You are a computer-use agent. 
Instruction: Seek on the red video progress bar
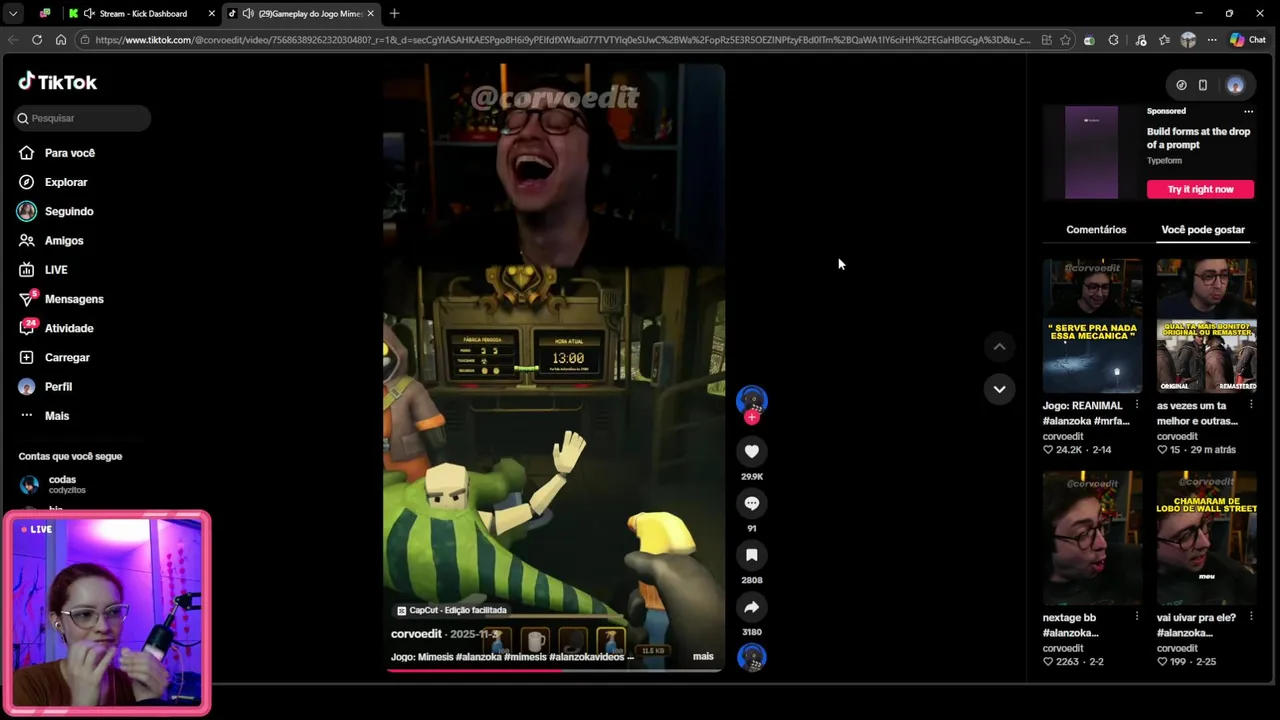click(x=554, y=670)
